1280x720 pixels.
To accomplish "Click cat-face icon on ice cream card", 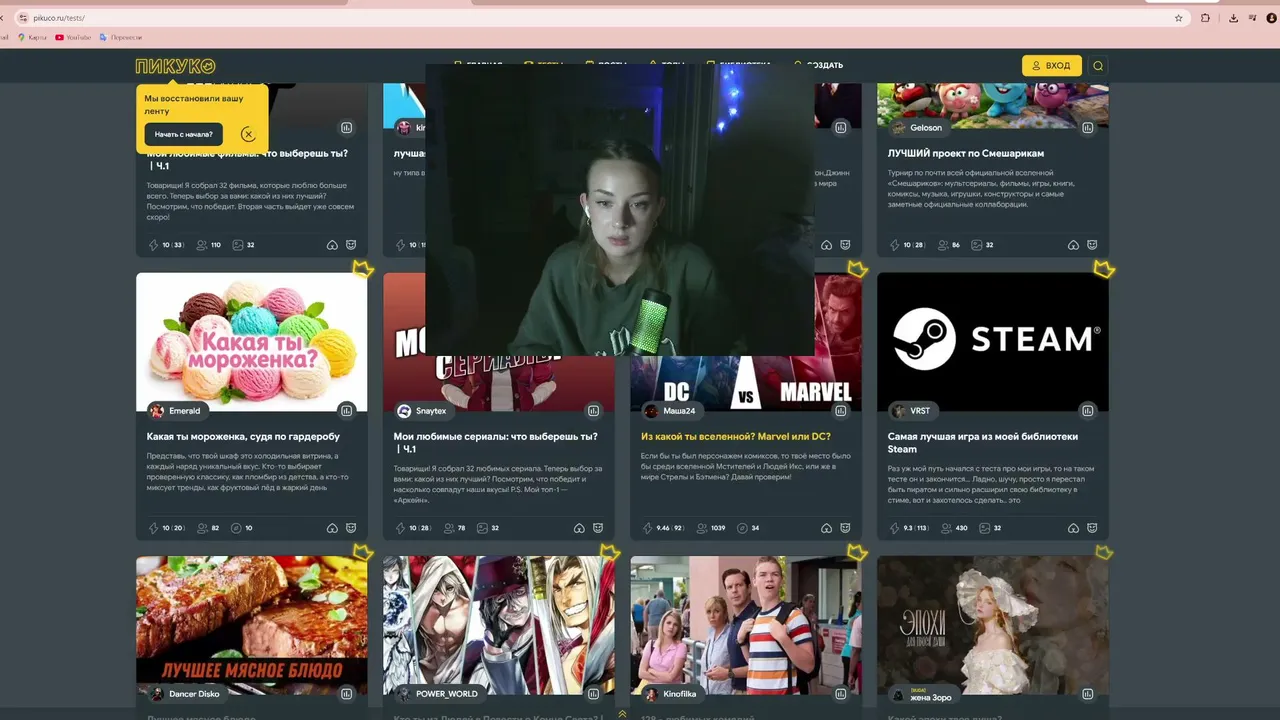I will [x=351, y=528].
